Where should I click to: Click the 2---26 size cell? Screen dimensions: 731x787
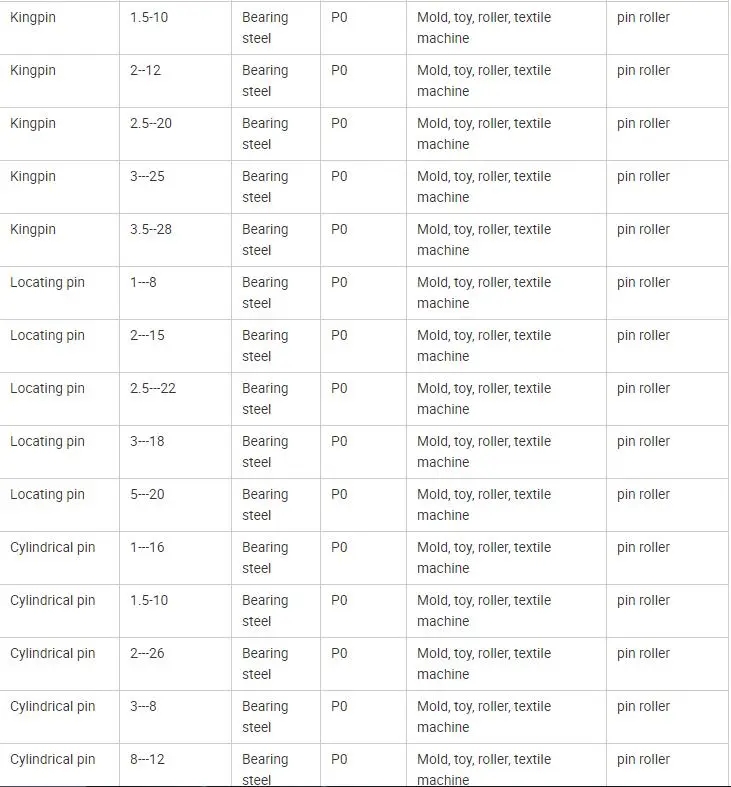point(148,654)
